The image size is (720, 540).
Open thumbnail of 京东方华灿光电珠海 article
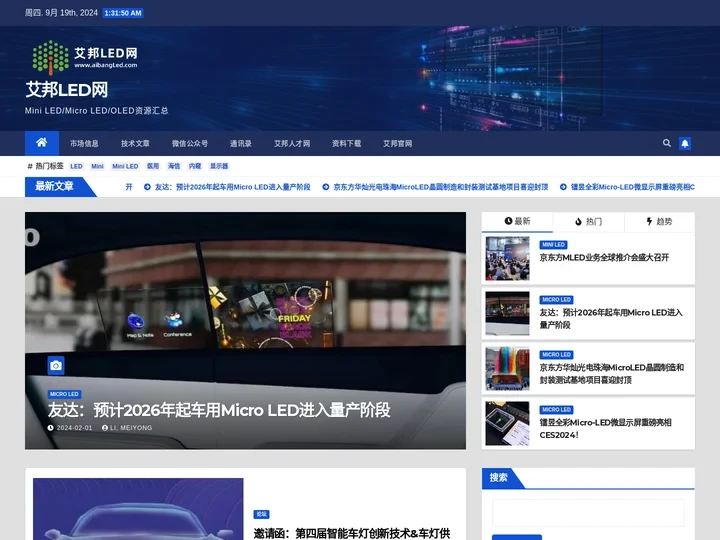(x=507, y=369)
